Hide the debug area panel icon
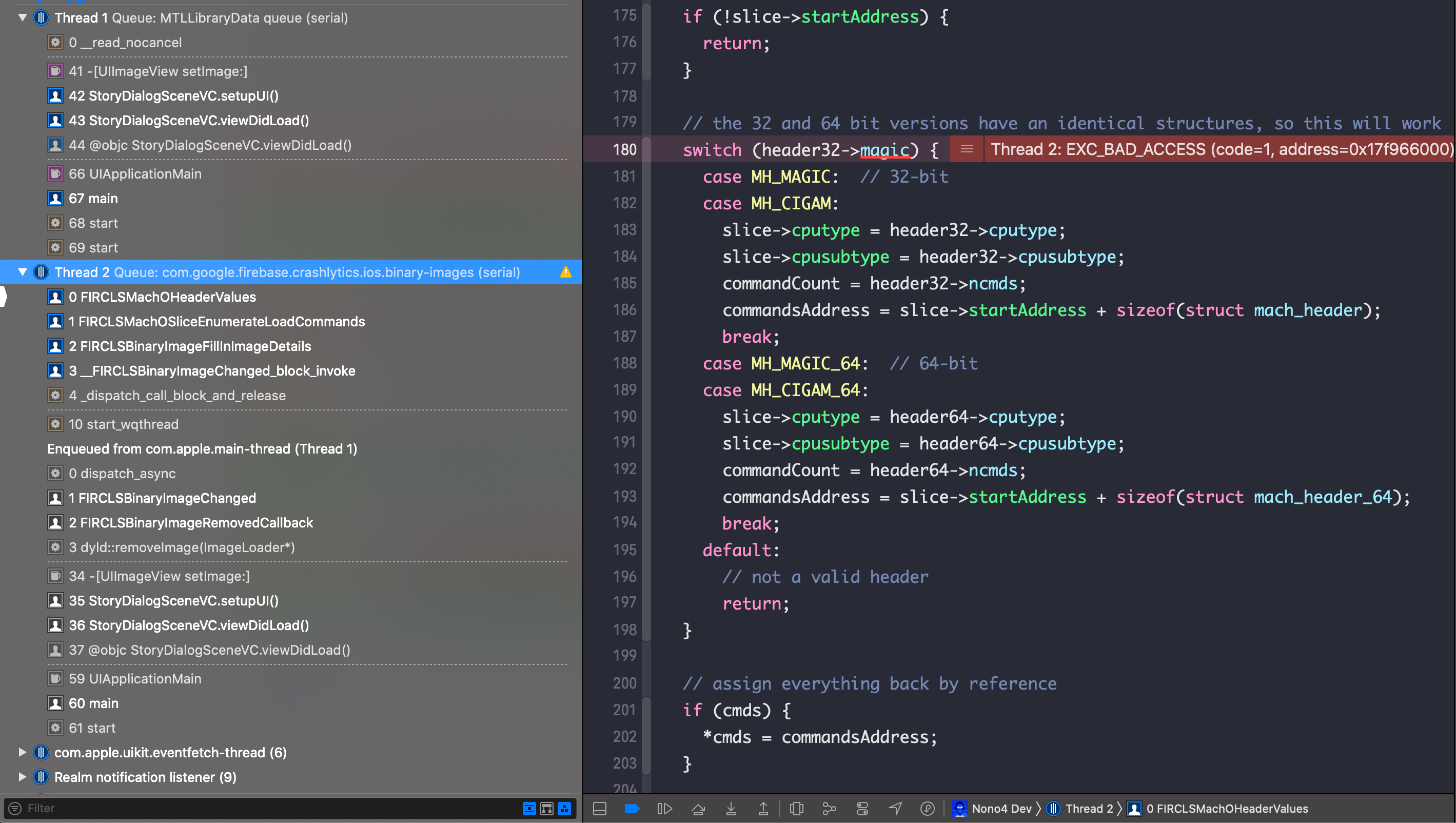Image resolution: width=1456 pixels, height=823 pixels. tap(600, 809)
